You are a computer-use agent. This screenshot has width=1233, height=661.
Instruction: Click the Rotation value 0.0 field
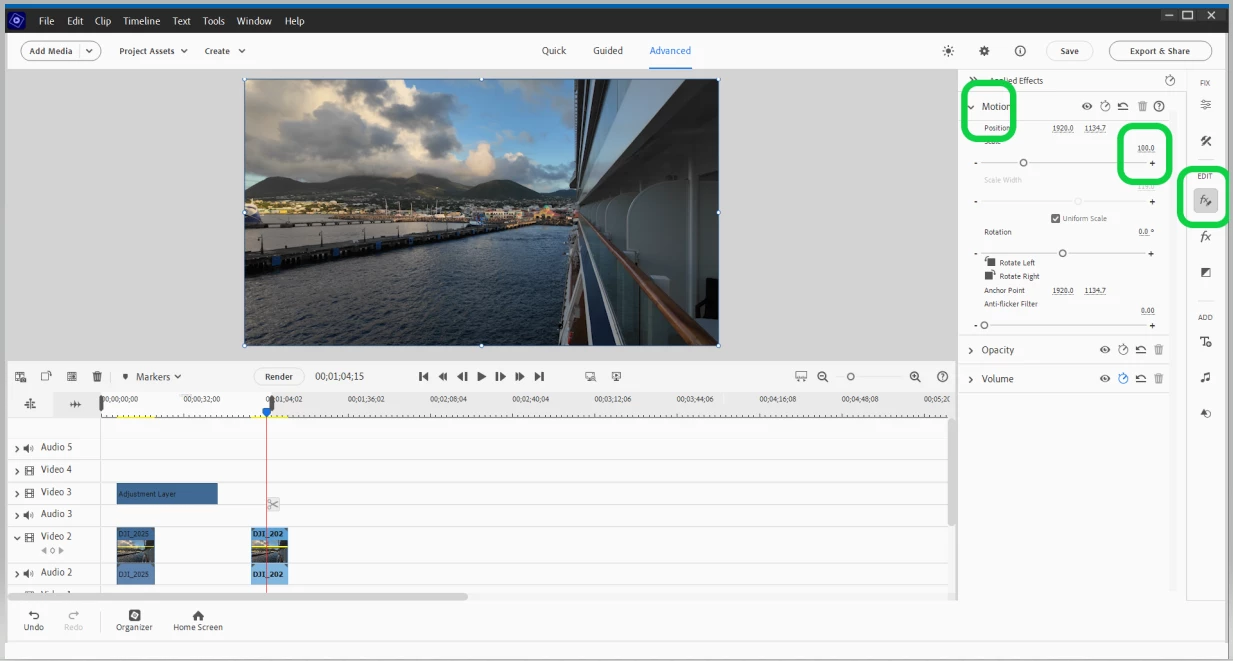coord(1144,232)
